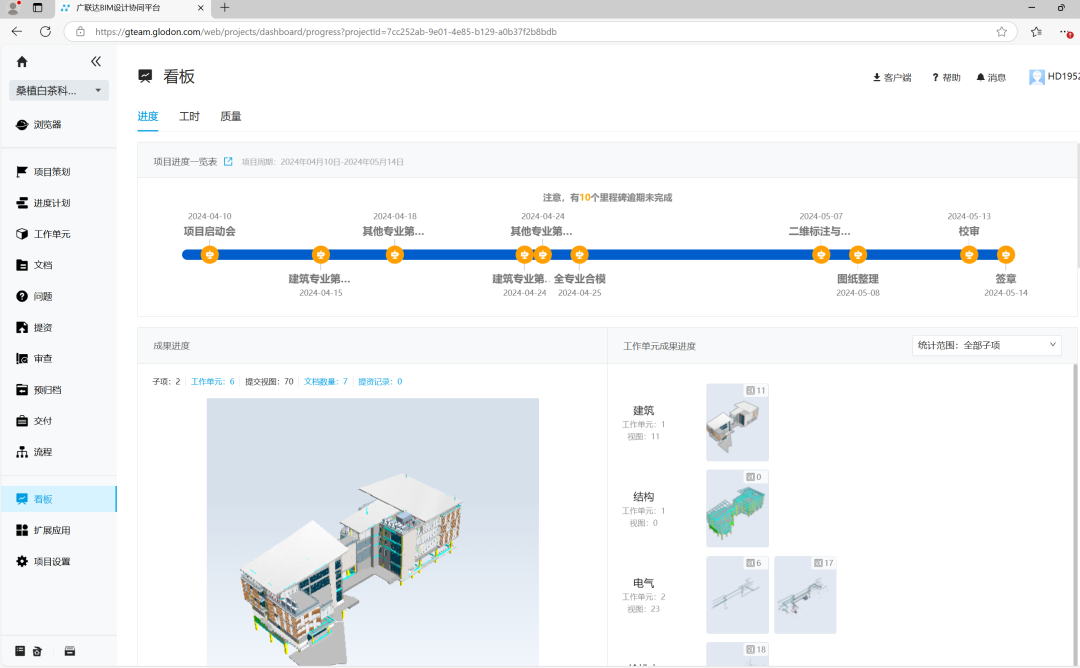Click the browser back arrow
The image size is (1080, 668).
point(17,32)
